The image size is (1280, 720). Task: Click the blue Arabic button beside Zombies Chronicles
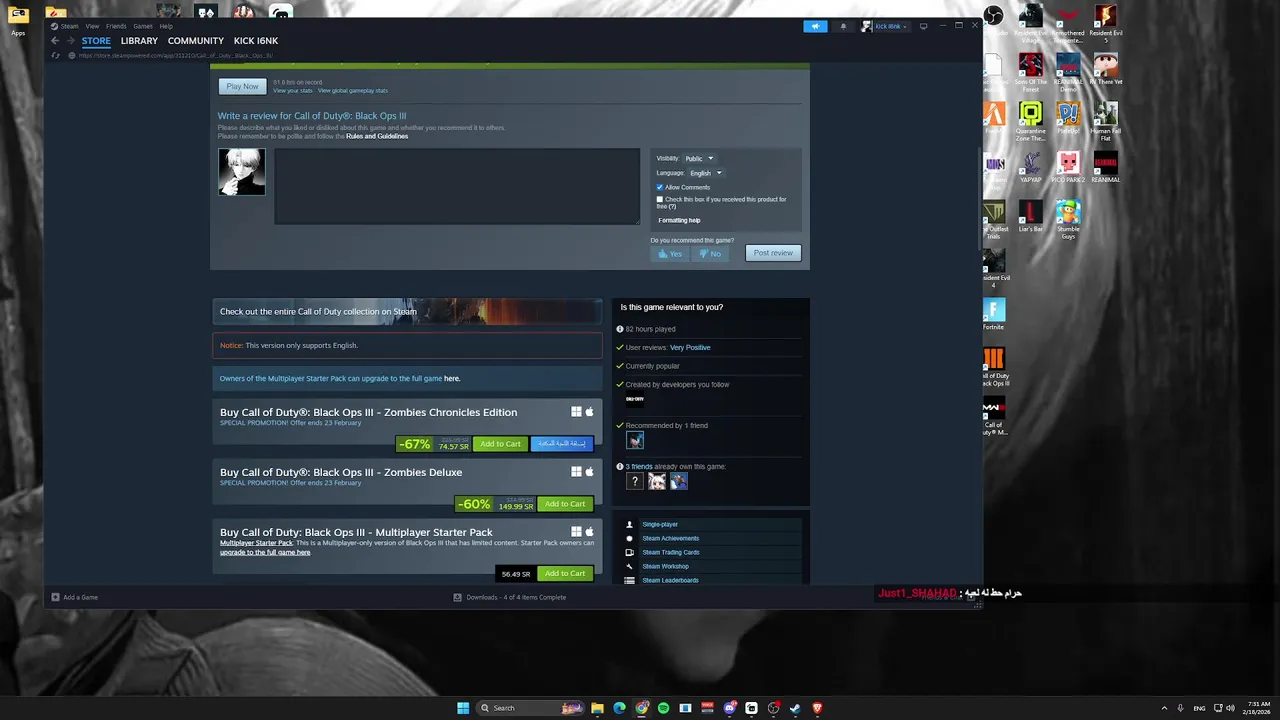tap(562, 444)
